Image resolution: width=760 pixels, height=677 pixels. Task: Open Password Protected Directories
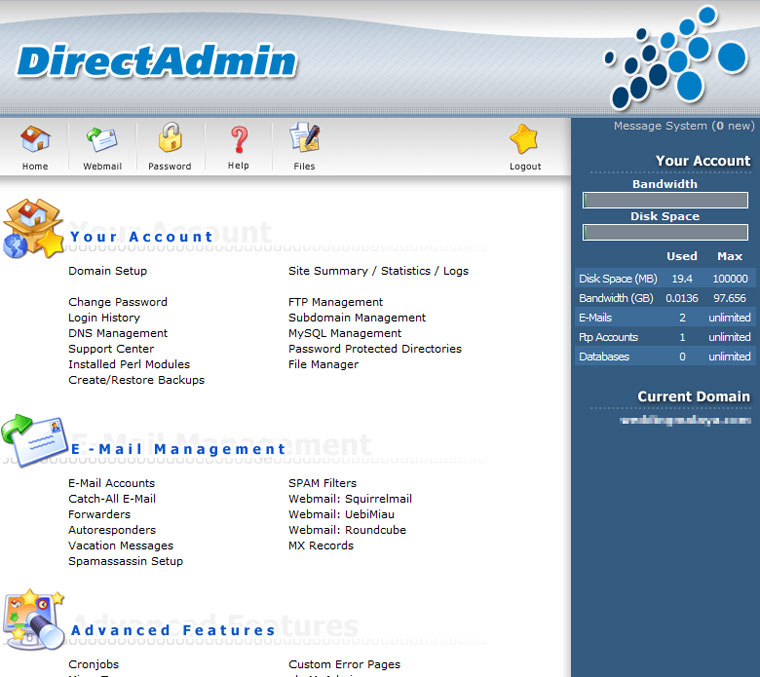coord(375,349)
